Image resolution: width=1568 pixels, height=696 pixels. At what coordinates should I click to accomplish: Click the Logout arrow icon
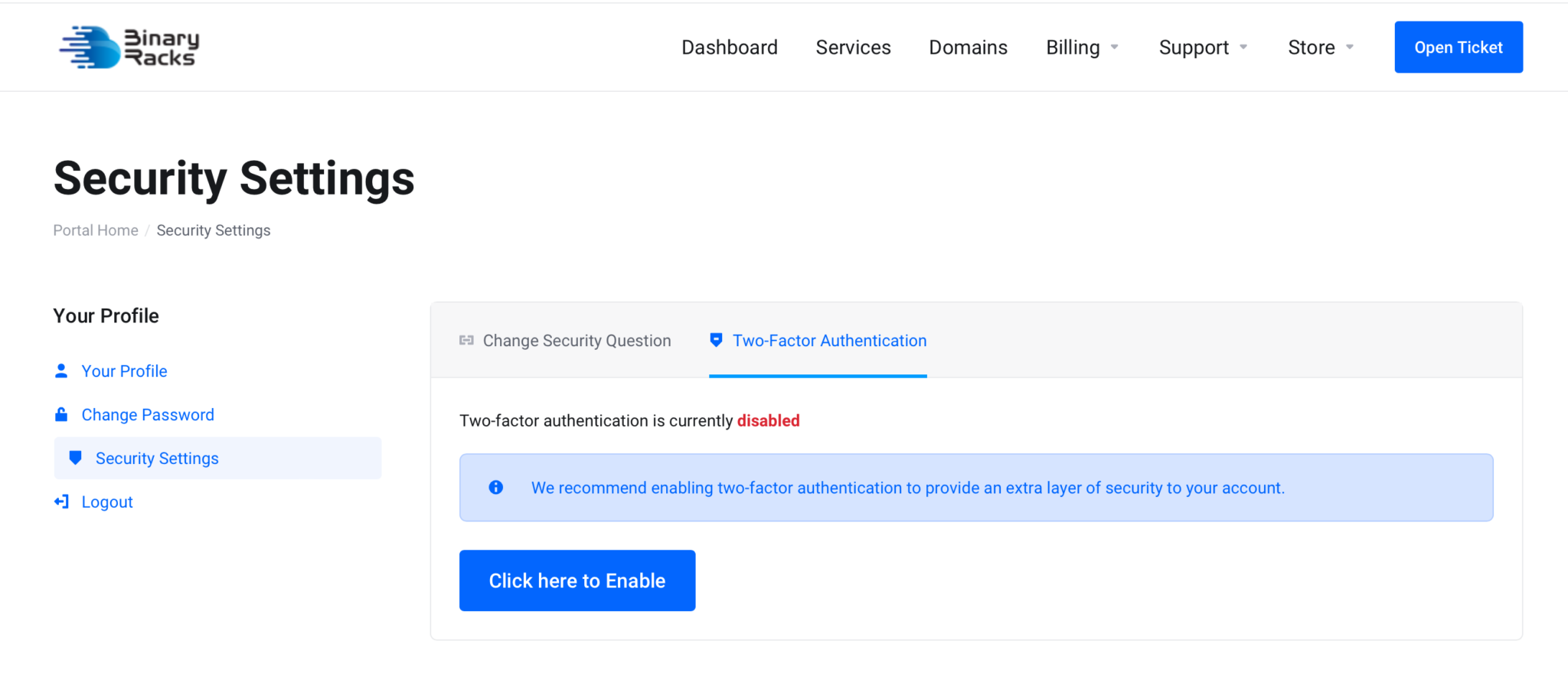coord(61,502)
